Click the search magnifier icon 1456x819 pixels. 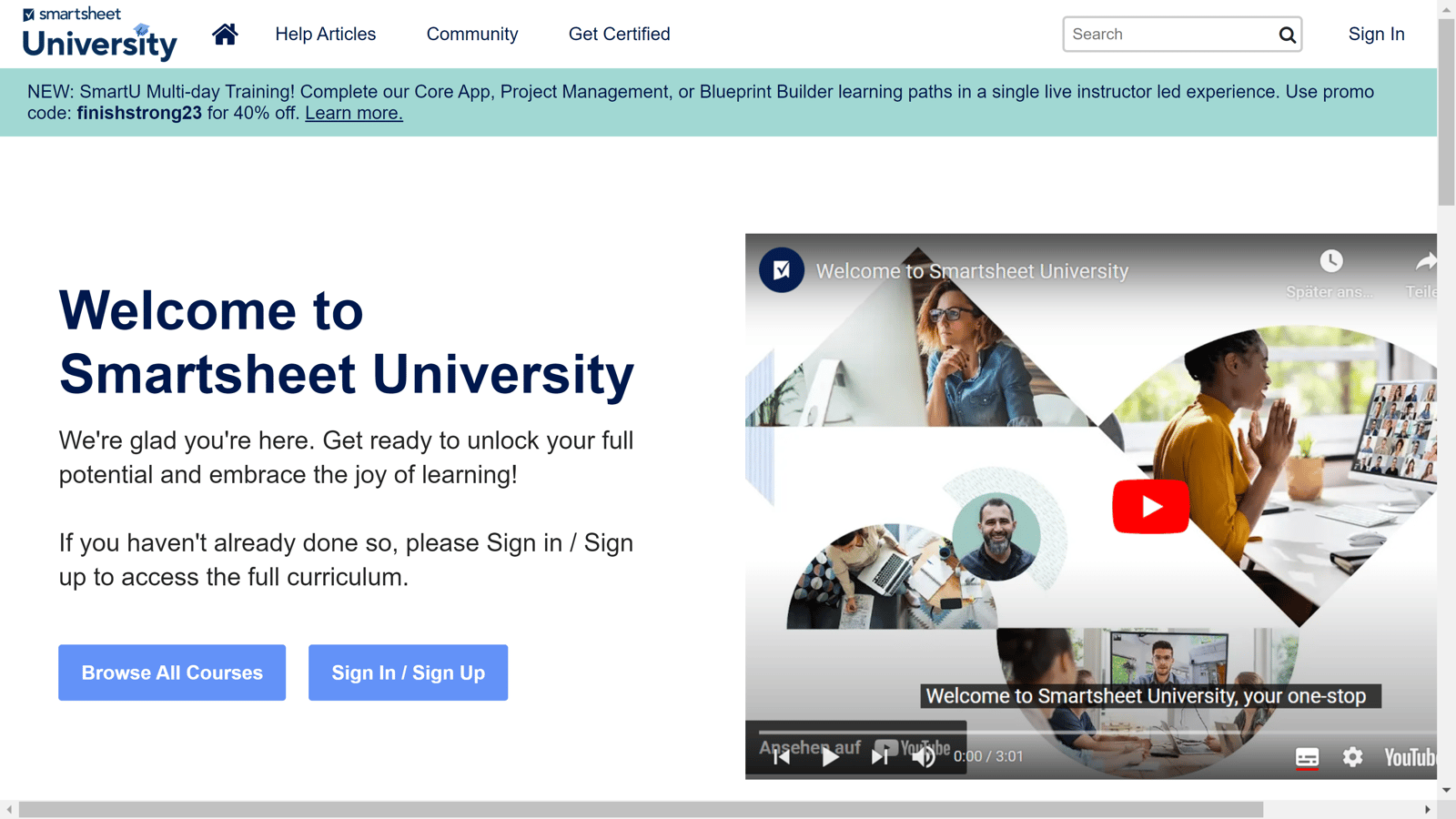[1287, 35]
